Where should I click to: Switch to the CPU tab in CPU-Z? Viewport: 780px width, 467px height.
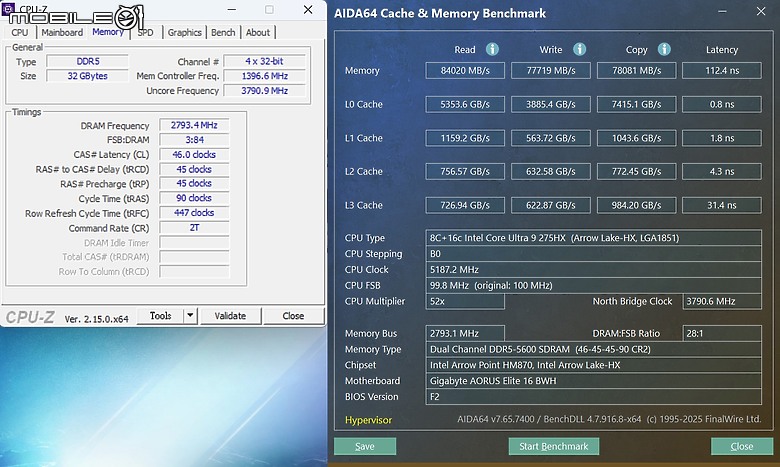pyautogui.click(x=20, y=32)
